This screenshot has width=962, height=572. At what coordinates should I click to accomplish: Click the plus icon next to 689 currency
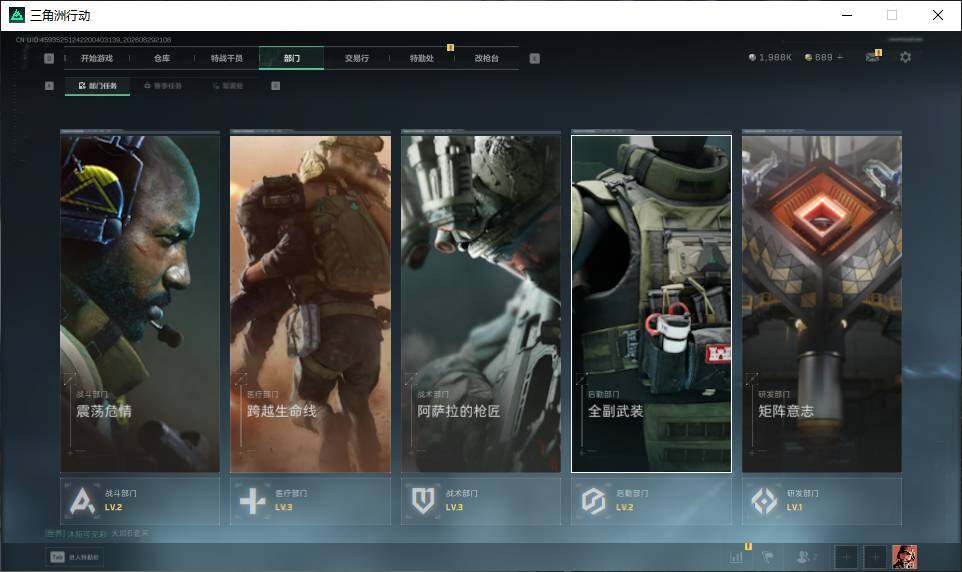click(840, 57)
